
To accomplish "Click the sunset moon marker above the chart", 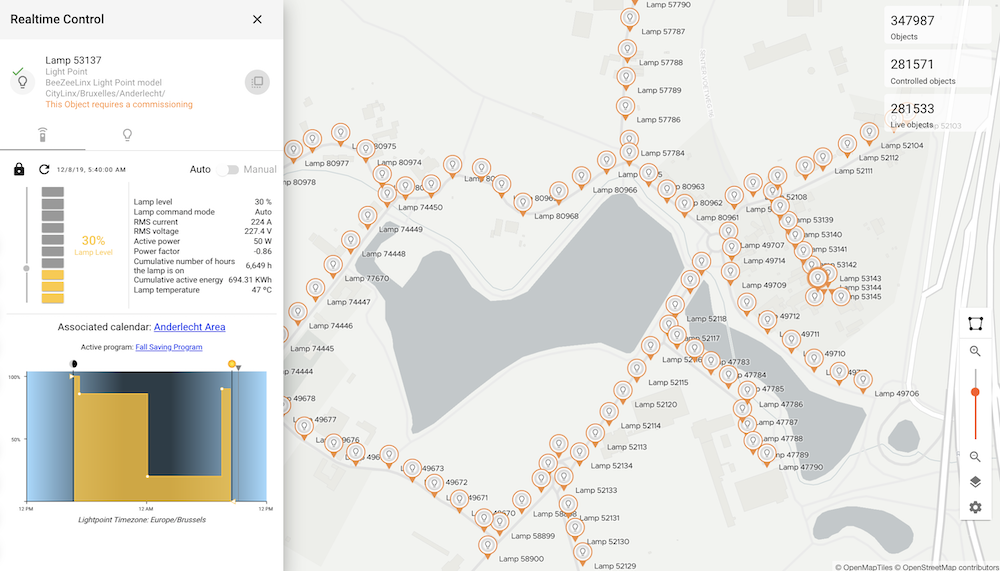I will (73, 364).
